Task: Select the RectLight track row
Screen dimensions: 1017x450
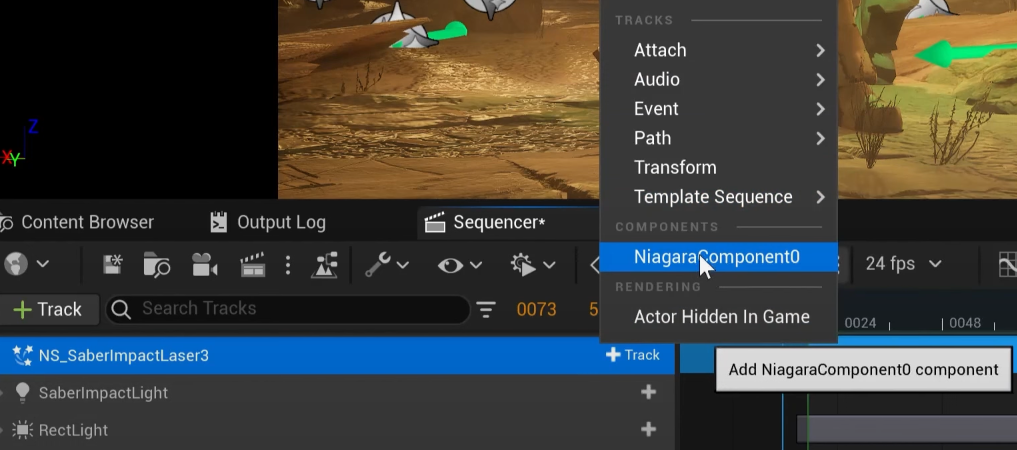Action: tap(337, 430)
